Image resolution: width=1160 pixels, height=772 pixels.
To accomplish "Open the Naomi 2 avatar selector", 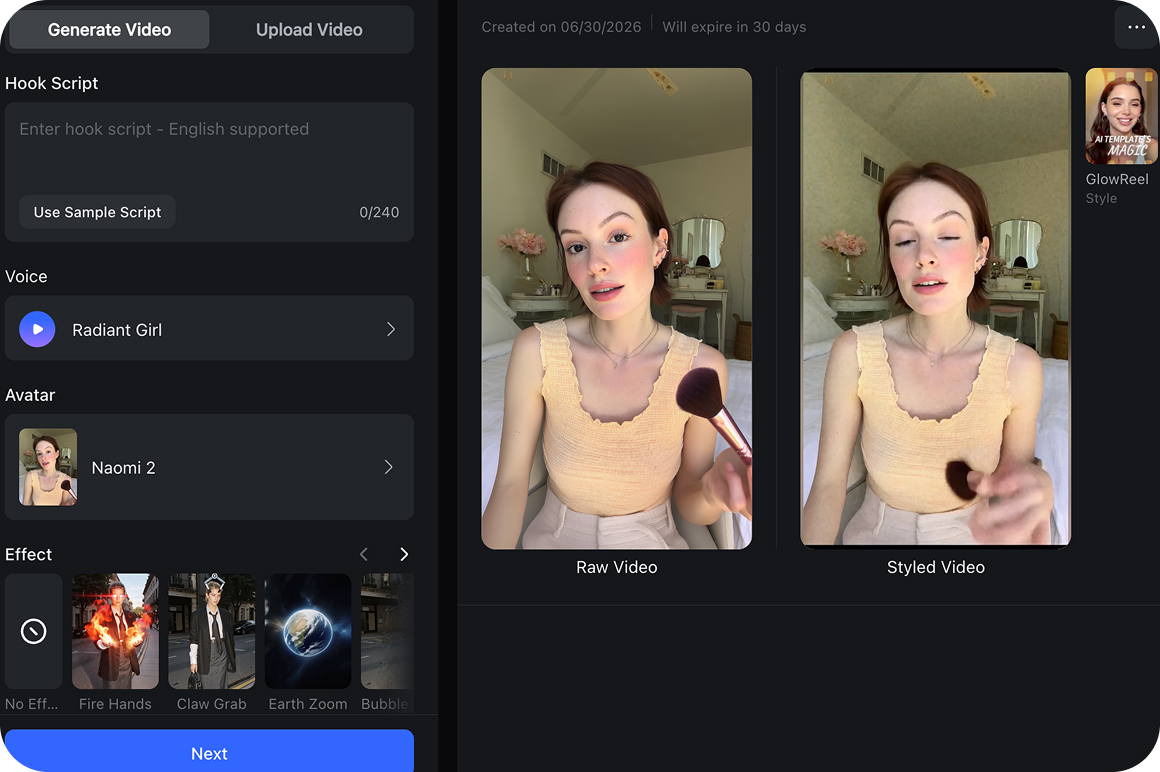I will coord(209,467).
